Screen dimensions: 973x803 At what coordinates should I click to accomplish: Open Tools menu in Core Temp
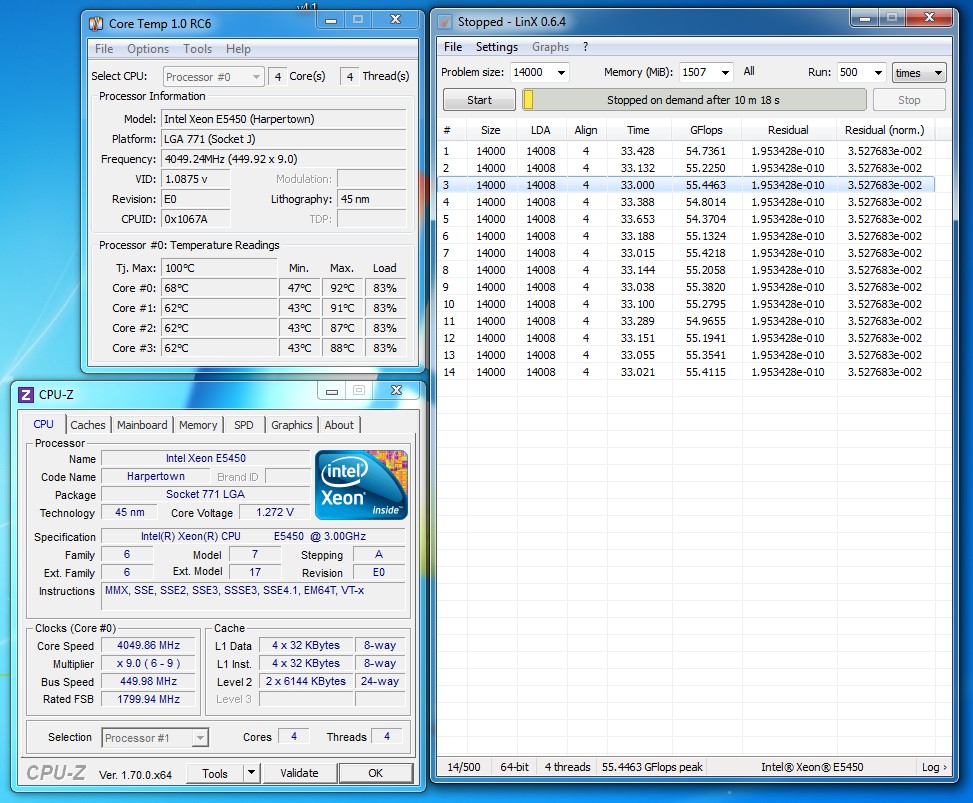[x=197, y=48]
